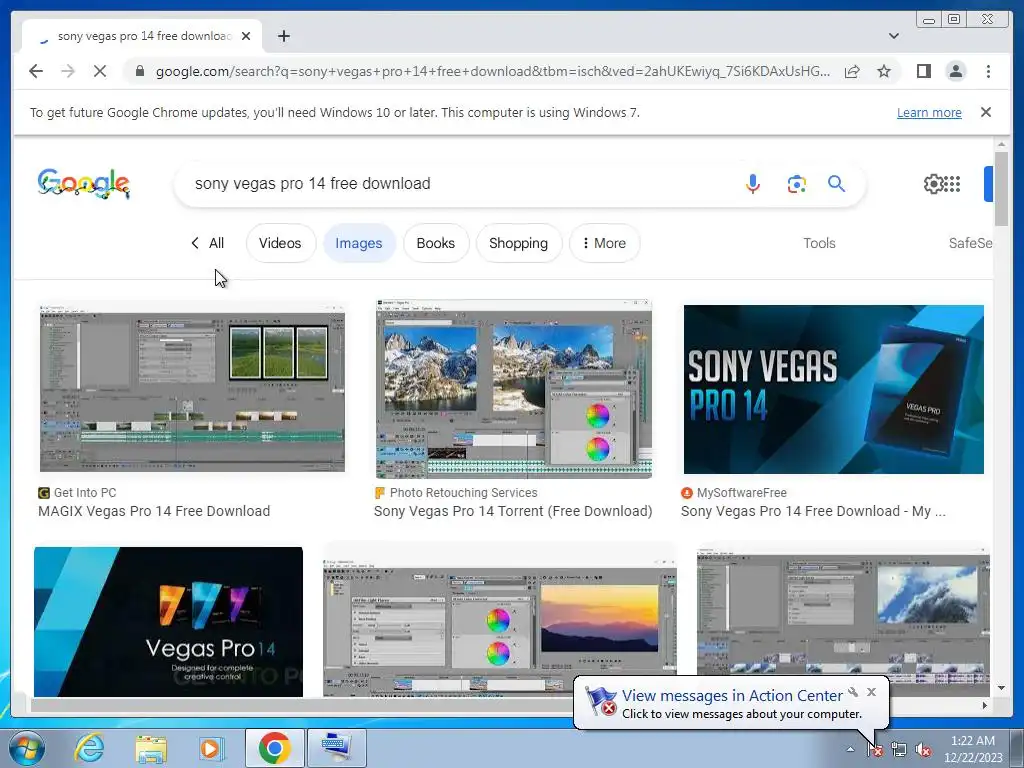This screenshot has height=768, width=1024.
Task: Open 'Sony Vegas Pro 14 Torrent' result title
Action: pos(513,511)
